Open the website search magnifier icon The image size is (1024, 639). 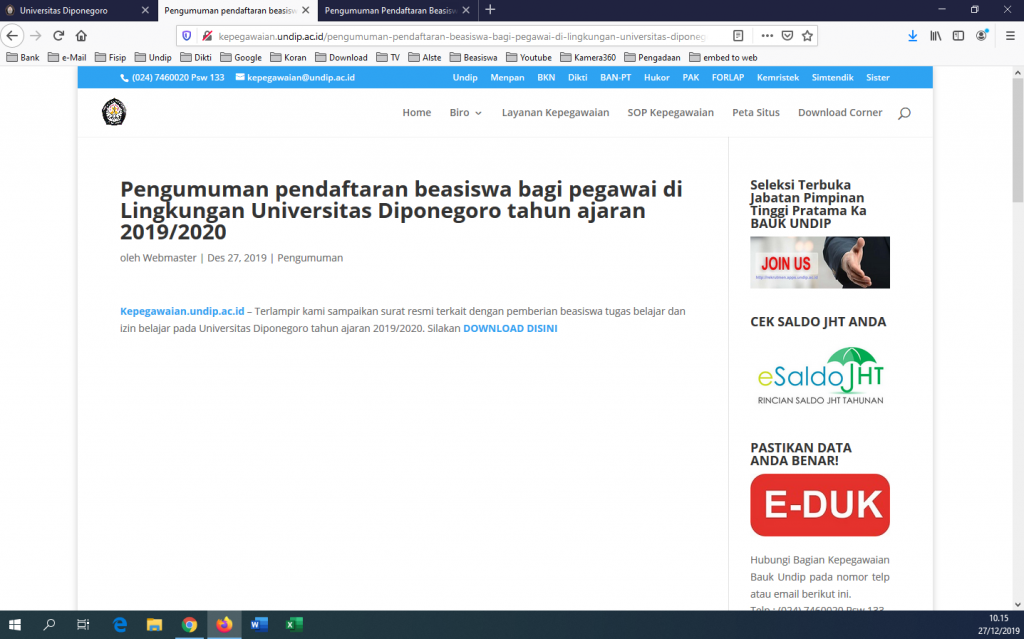tap(904, 113)
